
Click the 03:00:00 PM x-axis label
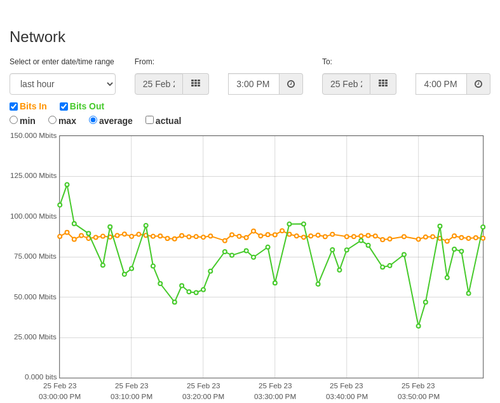tap(60, 397)
